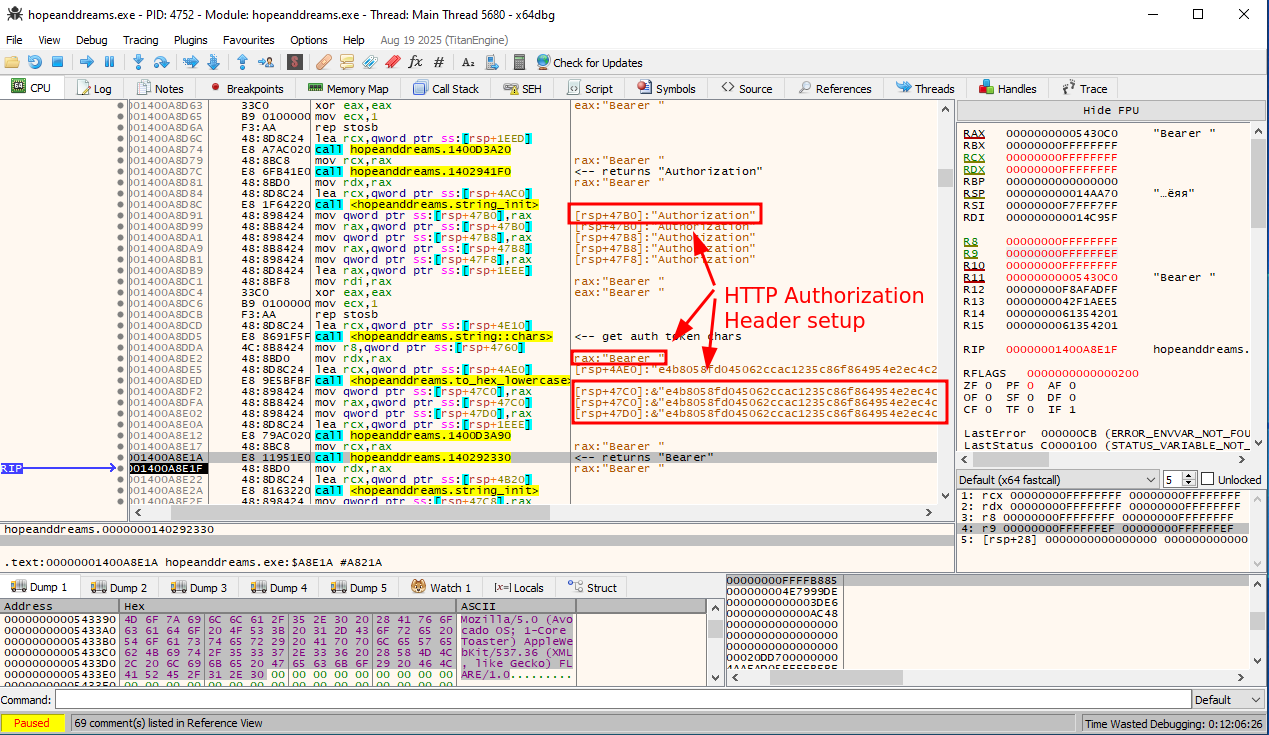1269x735 pixels.
Task: Click the Open file toolbar icon
Action: click(x=11, y=62)
